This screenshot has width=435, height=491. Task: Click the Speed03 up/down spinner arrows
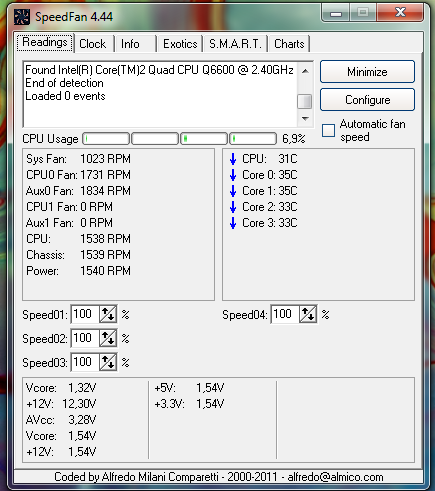pos(108,362)
